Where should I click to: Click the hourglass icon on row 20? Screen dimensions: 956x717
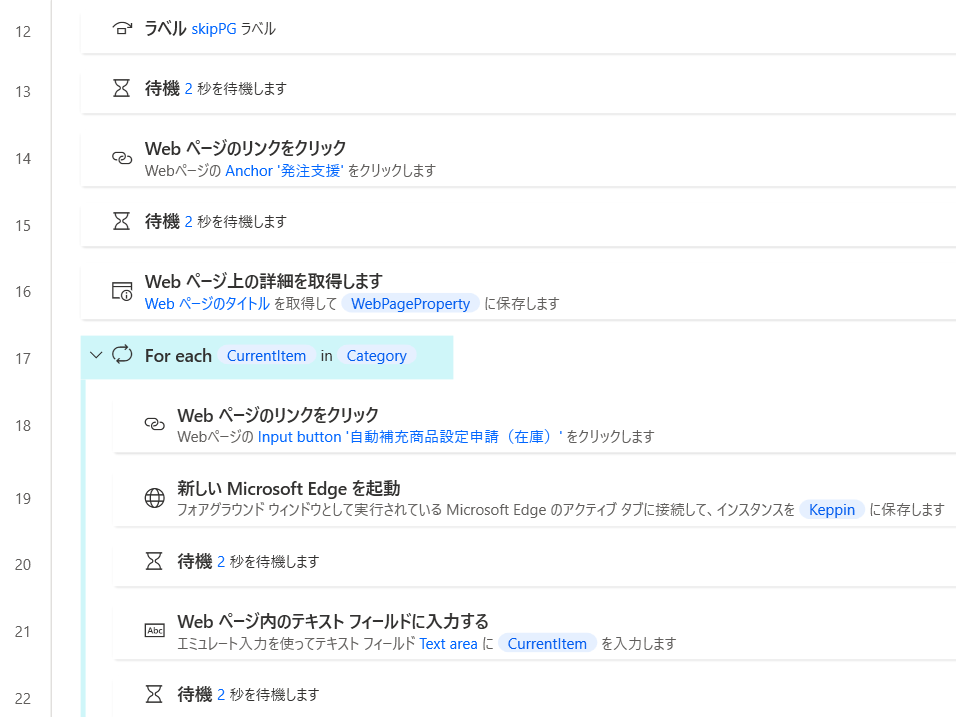154,561
